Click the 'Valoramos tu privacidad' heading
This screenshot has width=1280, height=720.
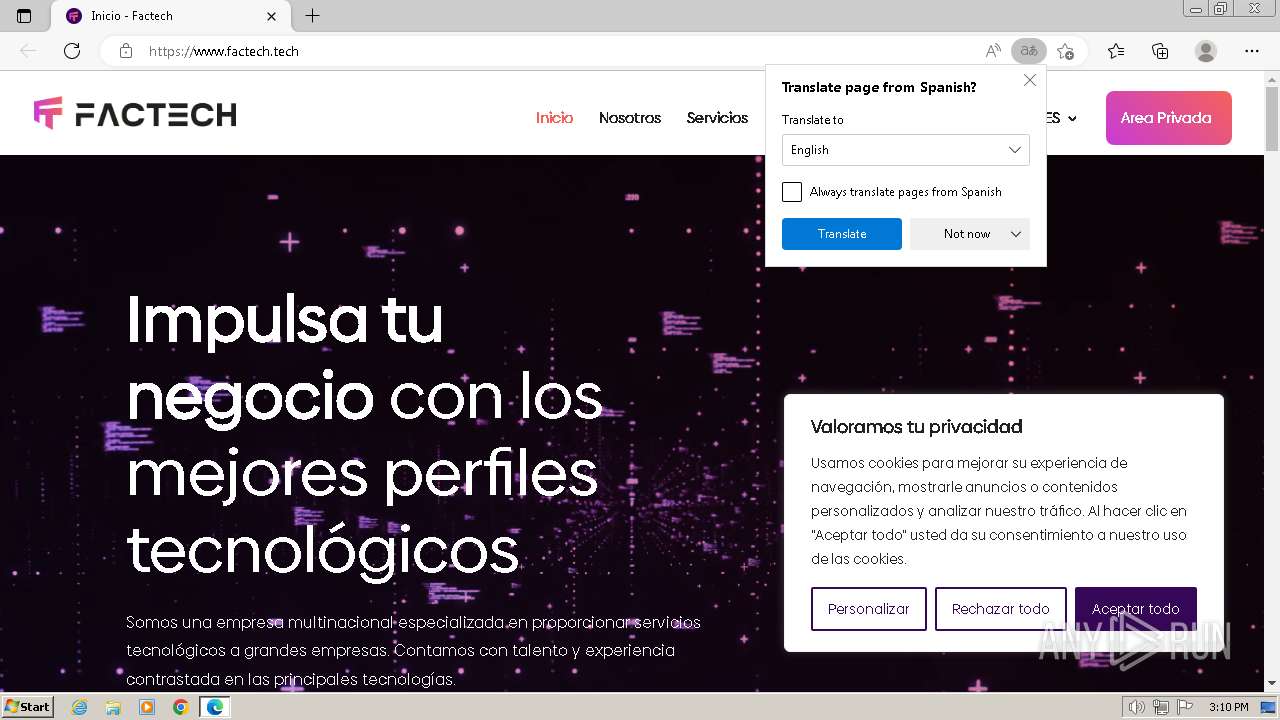917,427
